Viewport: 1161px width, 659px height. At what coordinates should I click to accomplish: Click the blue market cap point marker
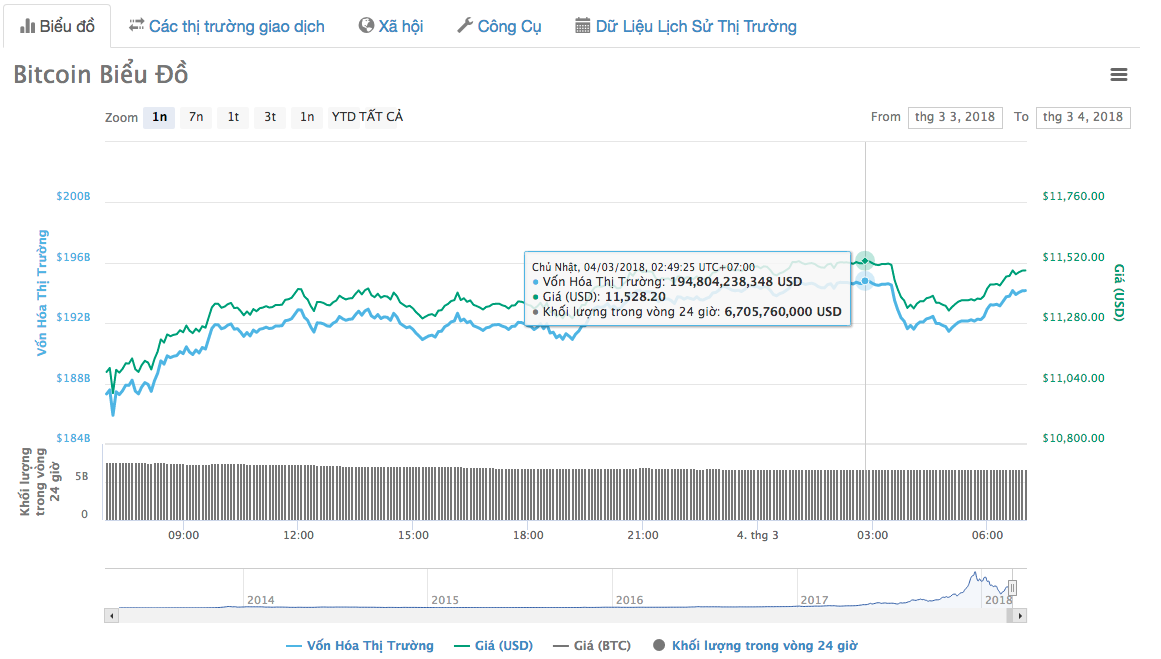tap(865, 281)
